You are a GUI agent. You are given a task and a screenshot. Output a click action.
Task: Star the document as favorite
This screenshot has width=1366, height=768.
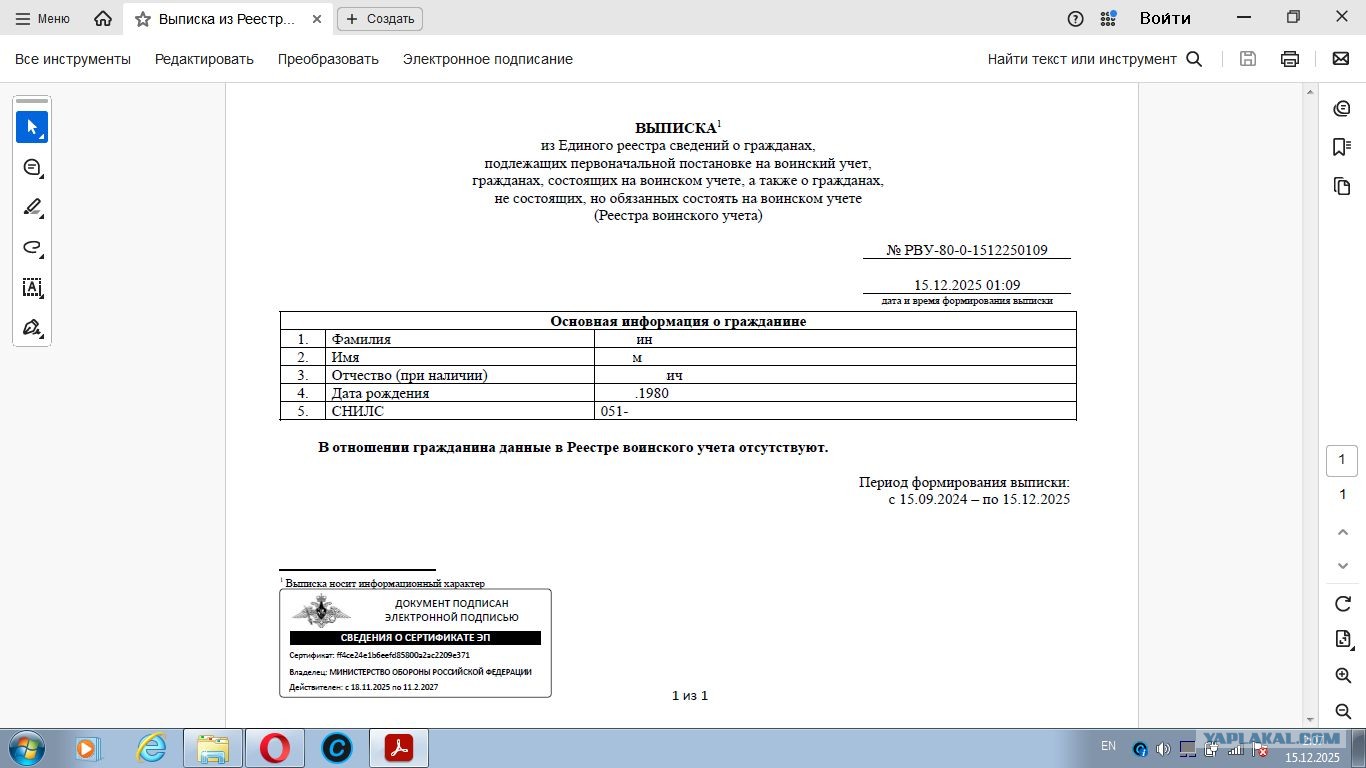click(143, 19)
